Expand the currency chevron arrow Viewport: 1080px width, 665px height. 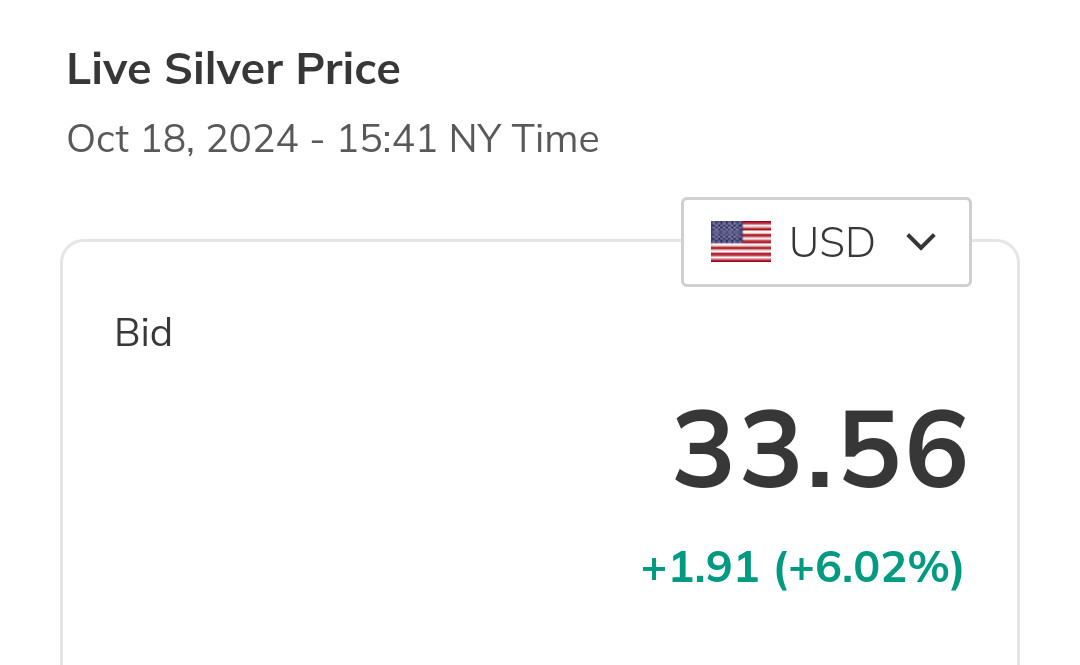tap(920, 242)
